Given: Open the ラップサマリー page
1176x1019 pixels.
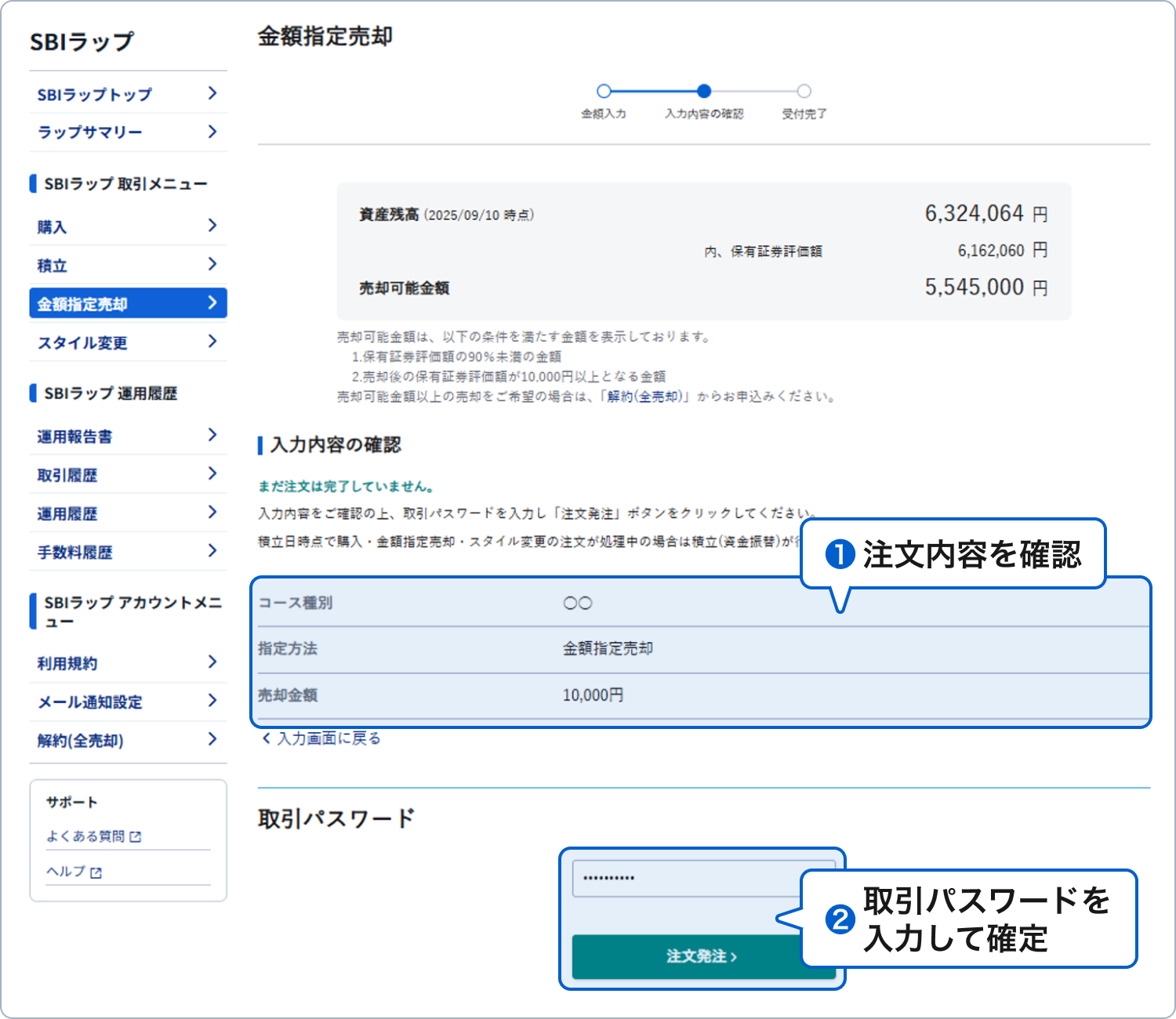Looking at the screenshot, I should (90, 132).
